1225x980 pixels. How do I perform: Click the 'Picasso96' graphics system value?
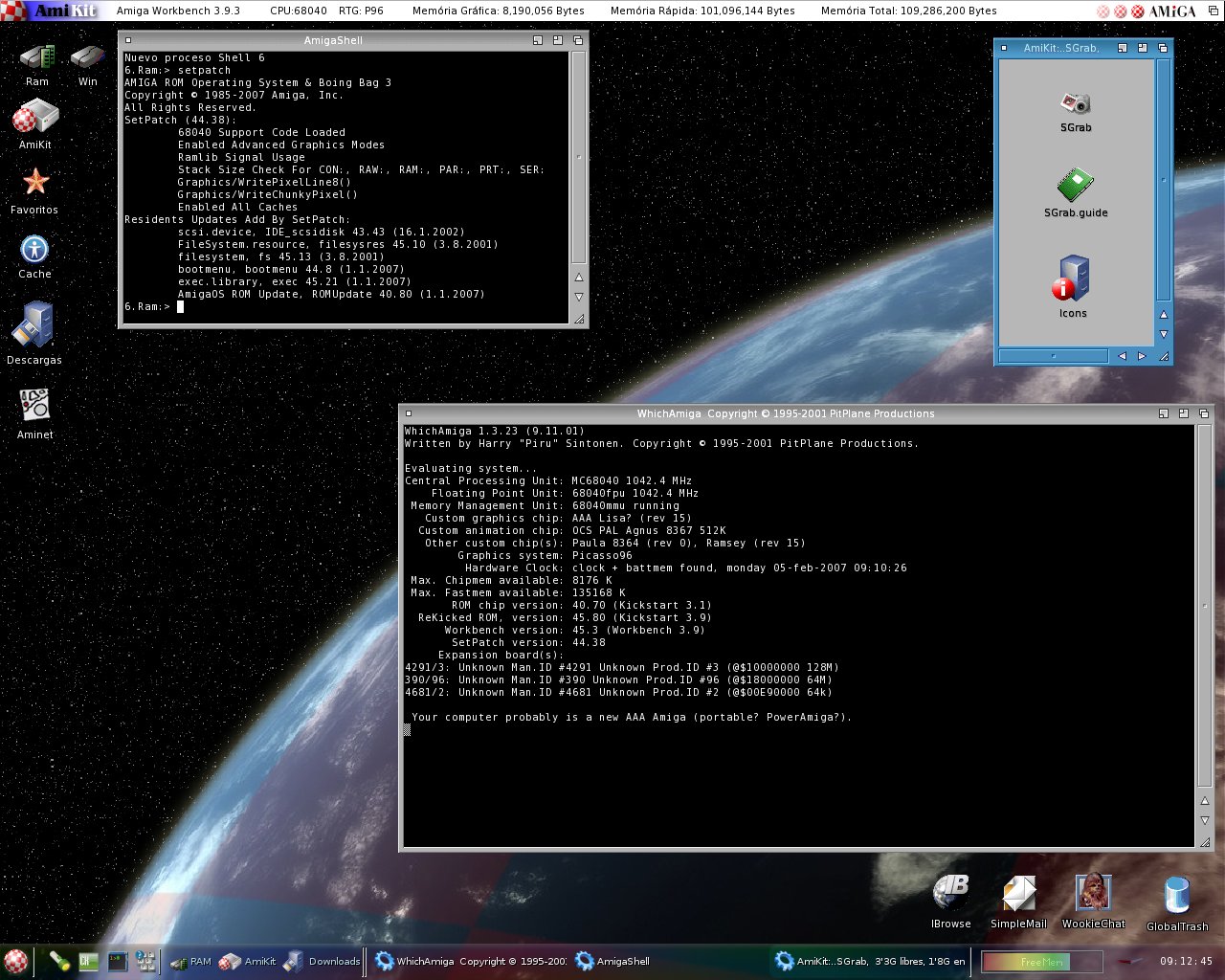coord(602,555)
